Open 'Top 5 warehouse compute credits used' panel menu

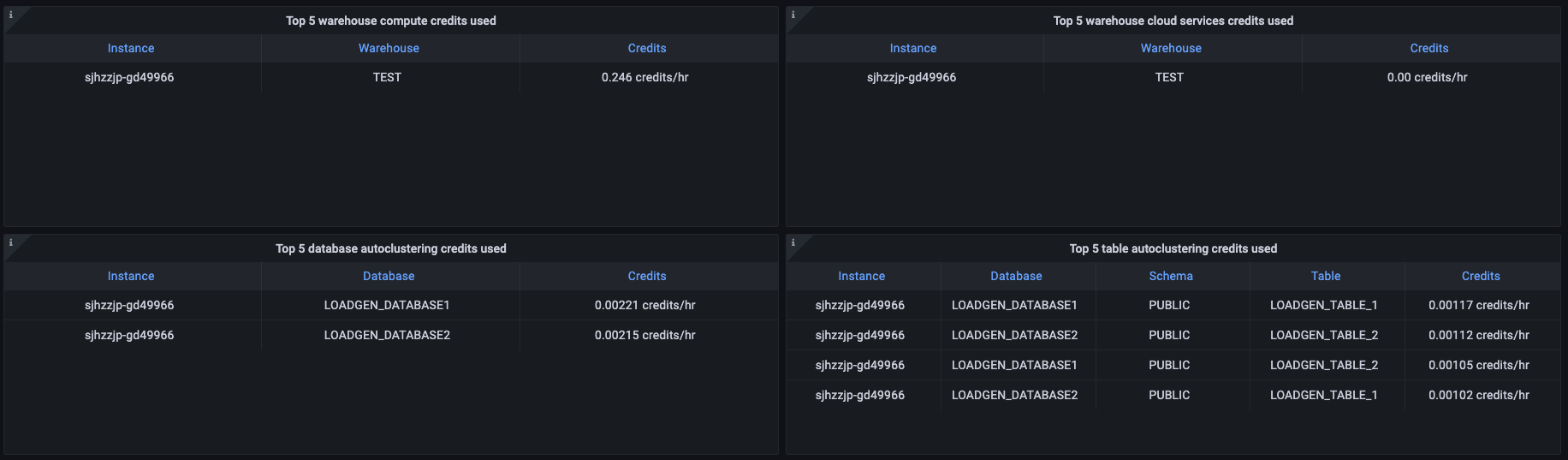tap(390, 21)
